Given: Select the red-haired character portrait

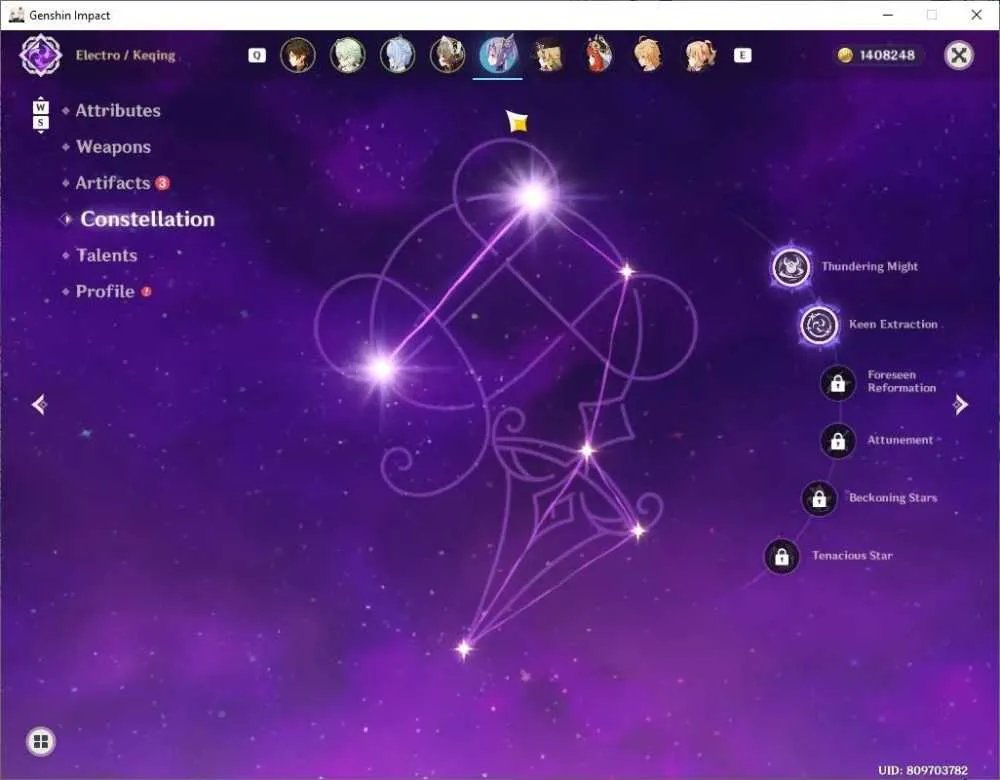Looking at the screenshot, I should pyautogui.click(x=598, y=55).
